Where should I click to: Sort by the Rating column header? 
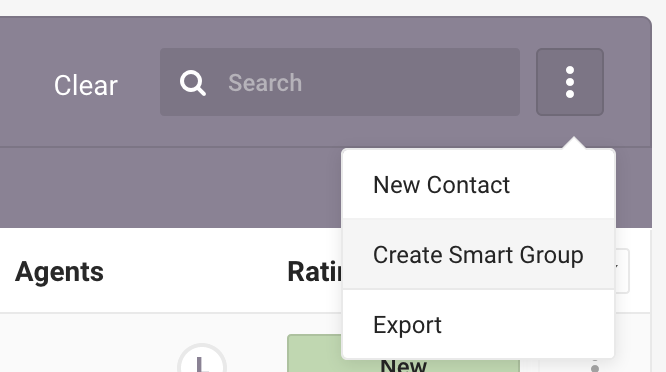[315, 272]
